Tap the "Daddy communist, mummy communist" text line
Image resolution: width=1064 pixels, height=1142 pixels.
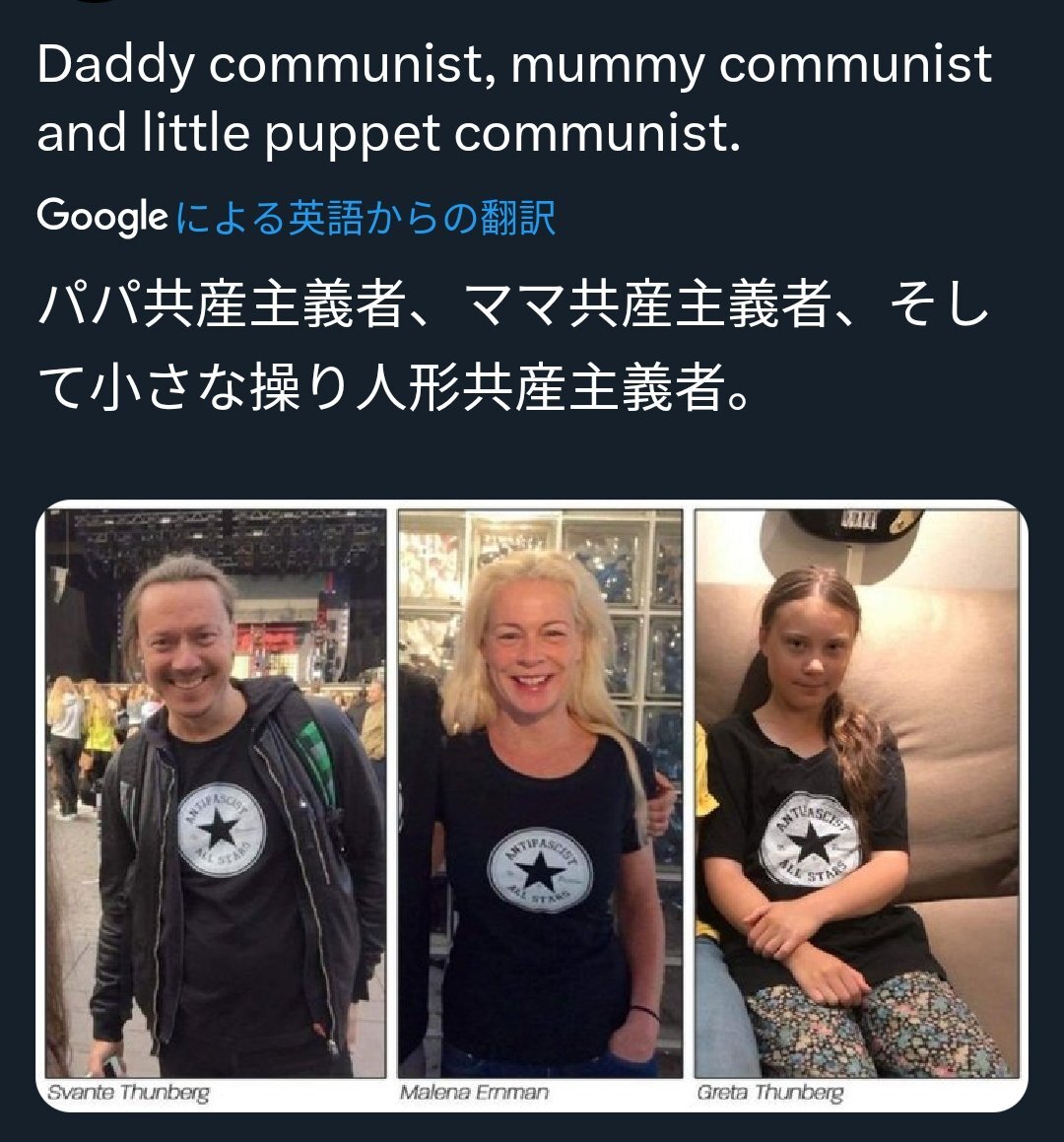[x=514, y=64]
